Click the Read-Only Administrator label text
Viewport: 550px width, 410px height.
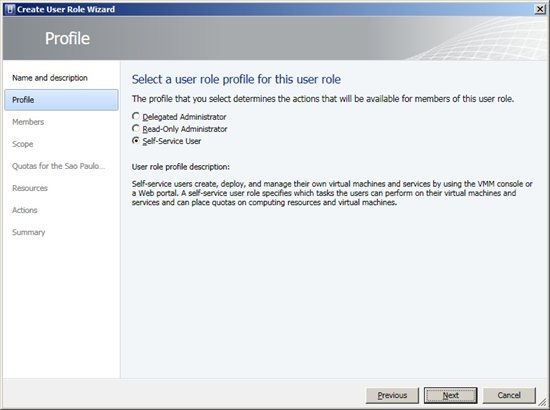point(185,129)
